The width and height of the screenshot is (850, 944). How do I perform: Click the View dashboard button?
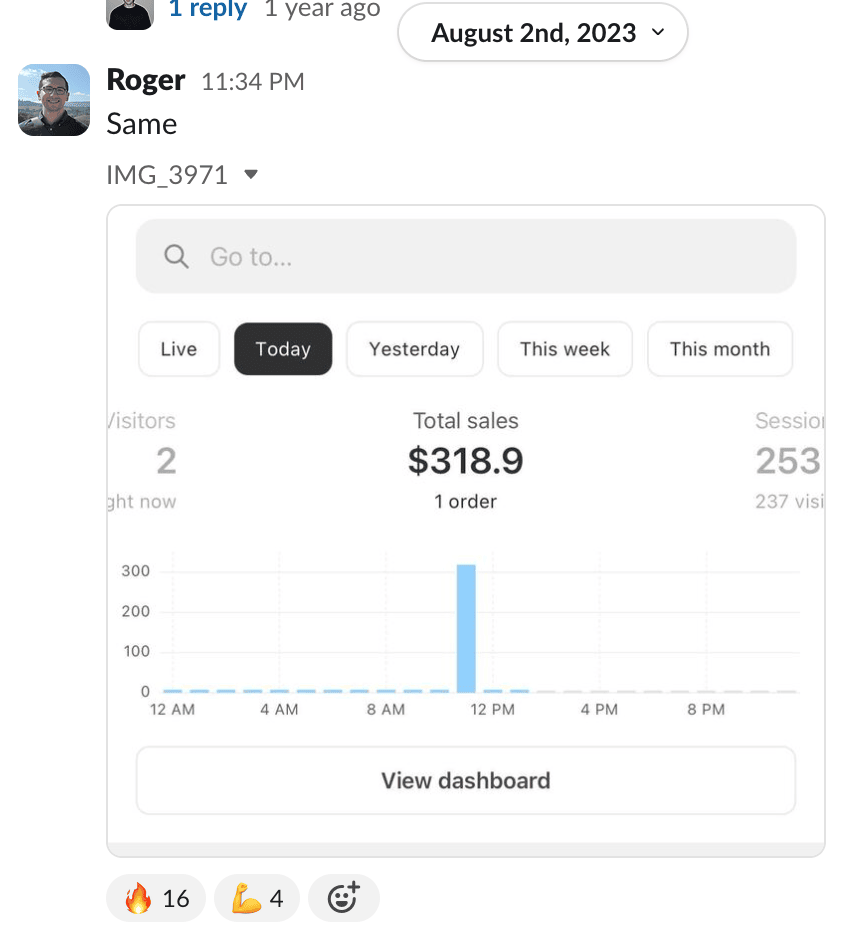click(x=465, y=780)
